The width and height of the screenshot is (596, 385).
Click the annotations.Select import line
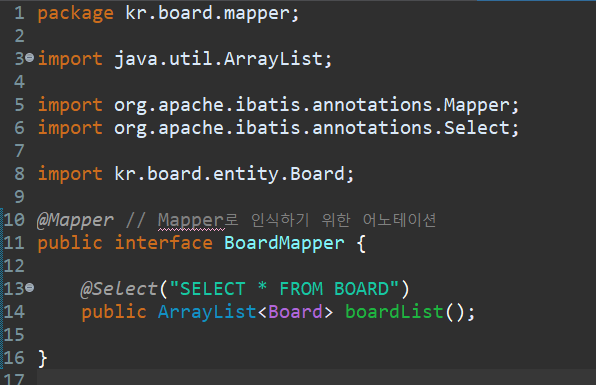(278, 128)
